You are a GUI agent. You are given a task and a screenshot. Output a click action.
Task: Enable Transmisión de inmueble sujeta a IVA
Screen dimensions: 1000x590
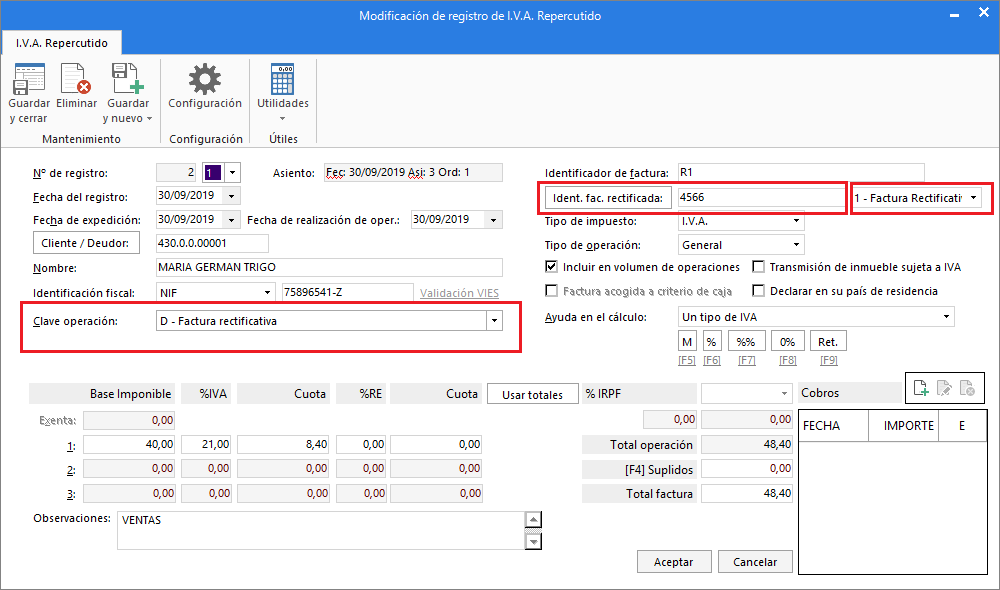click(759, 267)
